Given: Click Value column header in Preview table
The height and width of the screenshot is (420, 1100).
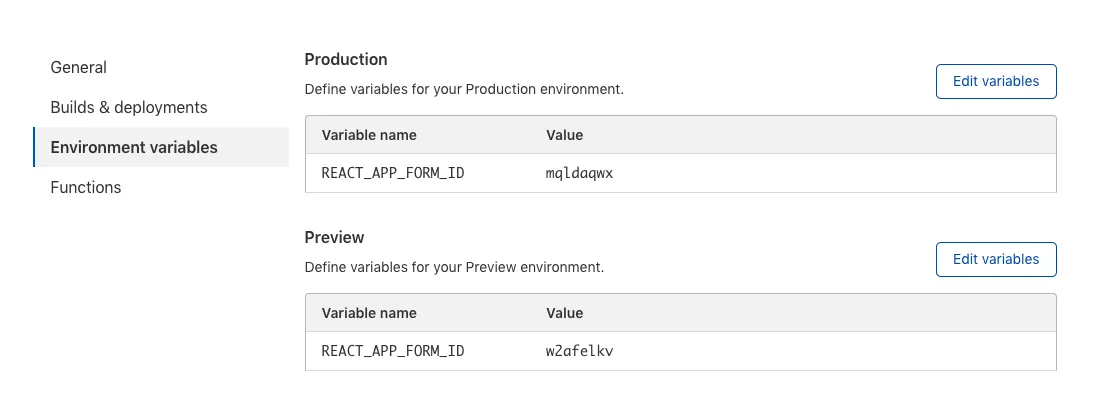Looking at the screenshot, I should [x=564, y=313].
